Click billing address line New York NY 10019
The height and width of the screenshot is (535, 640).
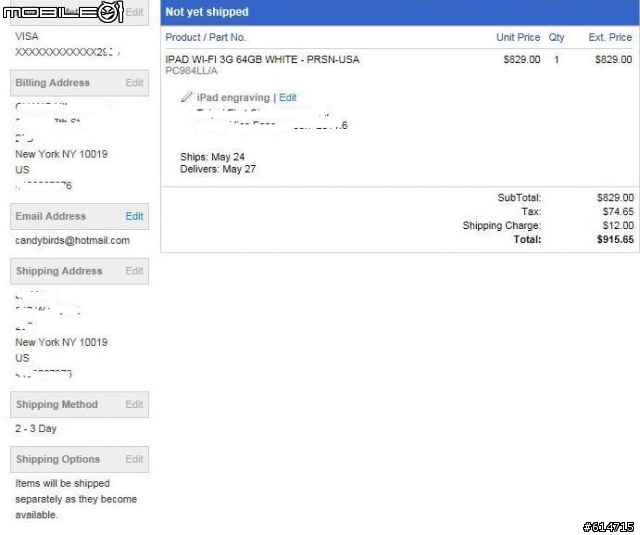pyautogui.click(x=62, y=154)
